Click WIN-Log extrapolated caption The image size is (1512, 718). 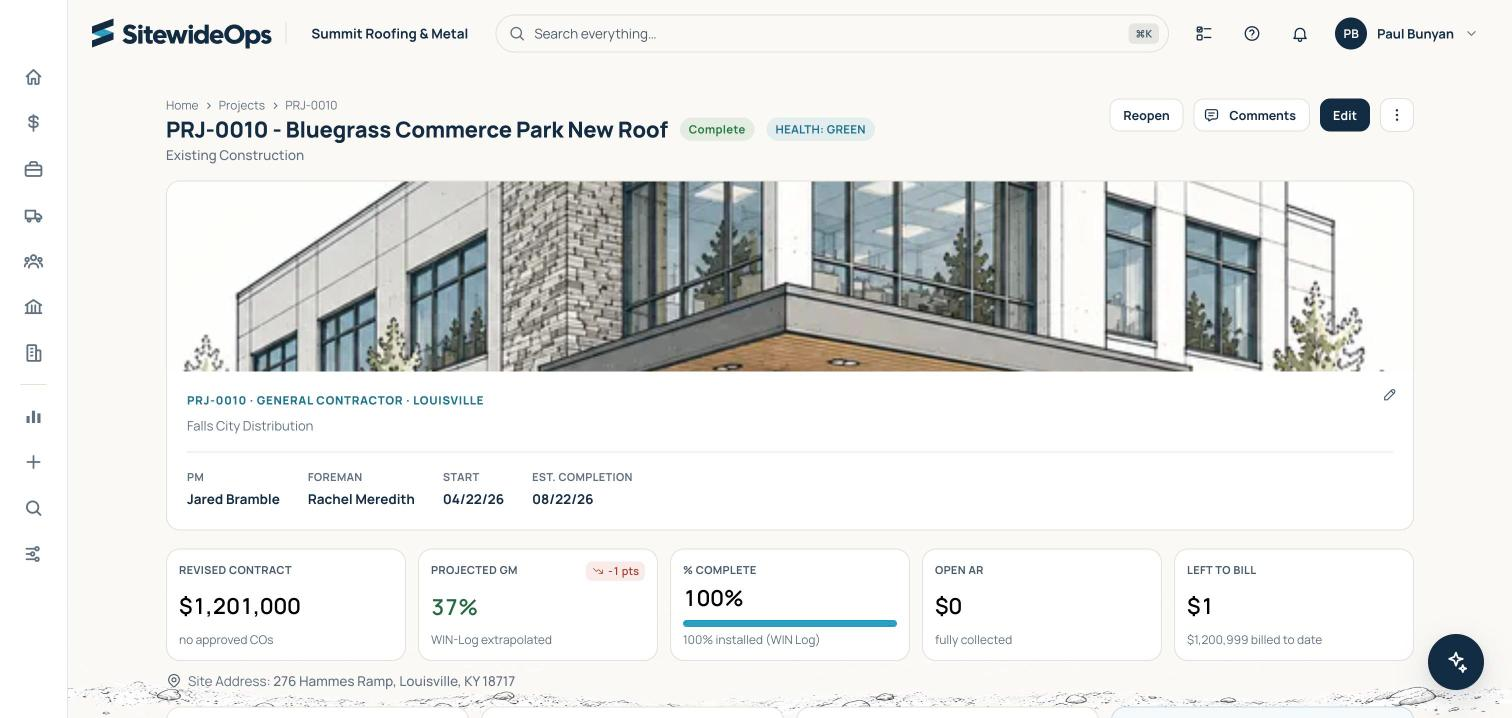491,640
